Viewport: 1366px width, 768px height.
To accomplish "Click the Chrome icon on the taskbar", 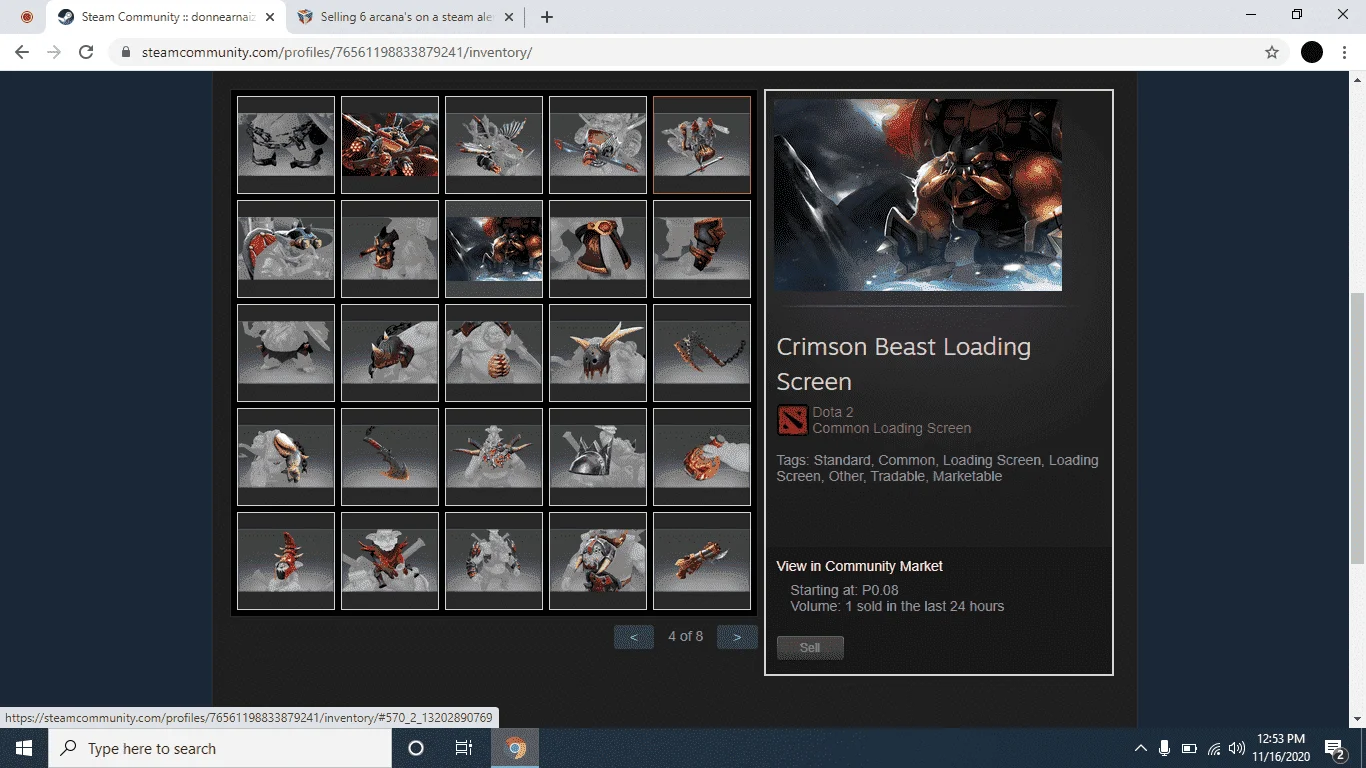I will point(516,748).
